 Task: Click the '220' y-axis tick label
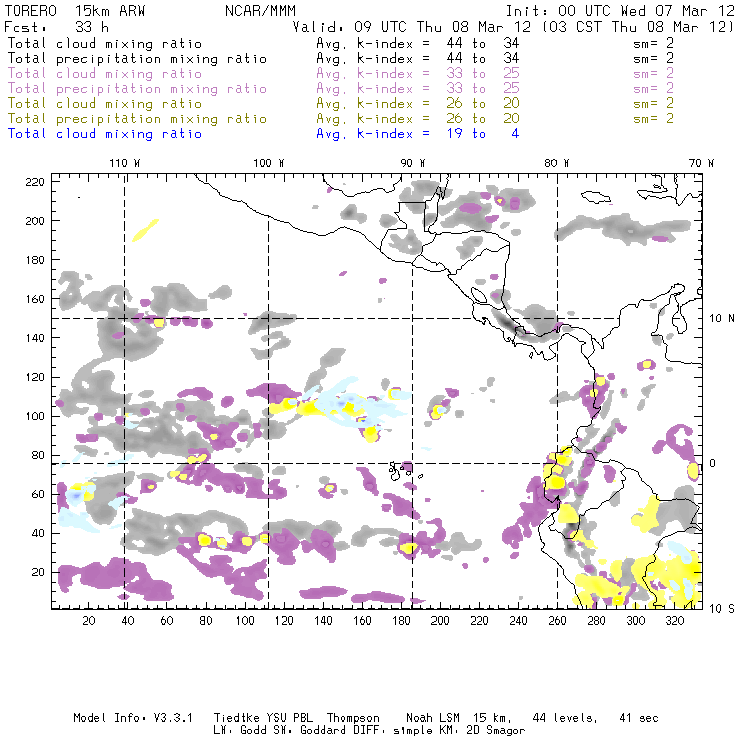click(35, 182)
